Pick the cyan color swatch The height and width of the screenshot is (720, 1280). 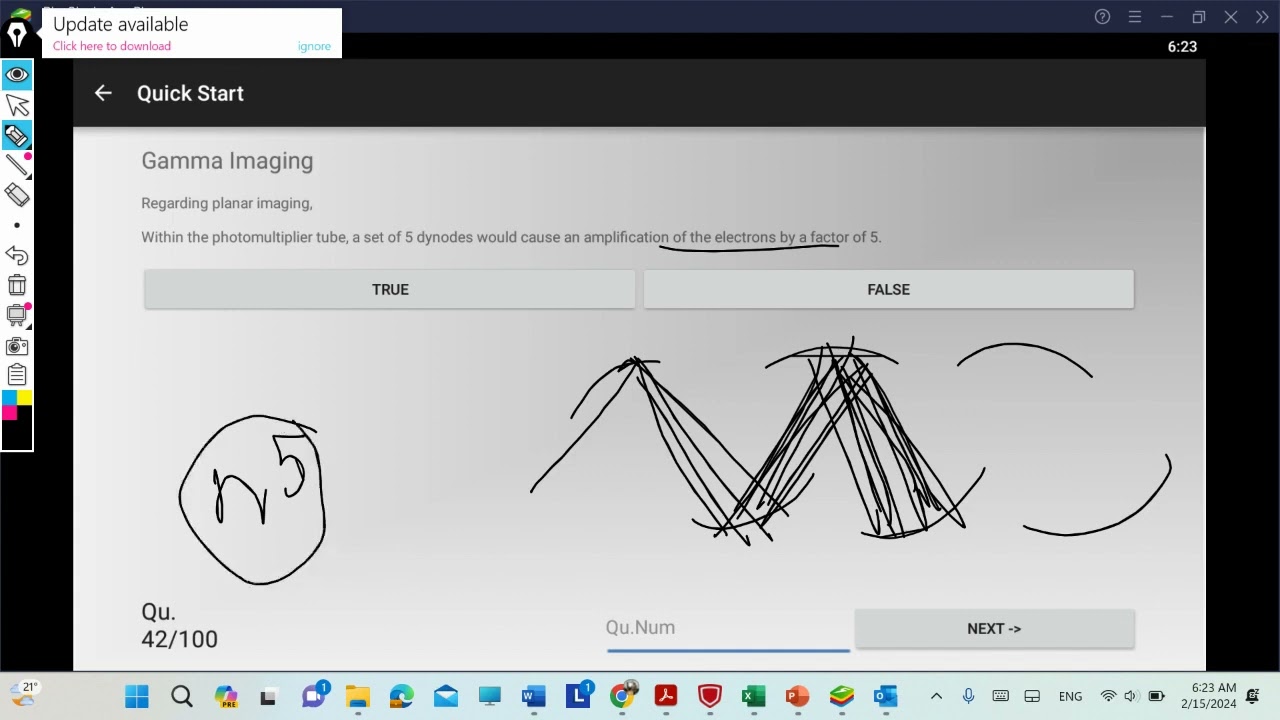pyautogui.click(x=9, y=397)
